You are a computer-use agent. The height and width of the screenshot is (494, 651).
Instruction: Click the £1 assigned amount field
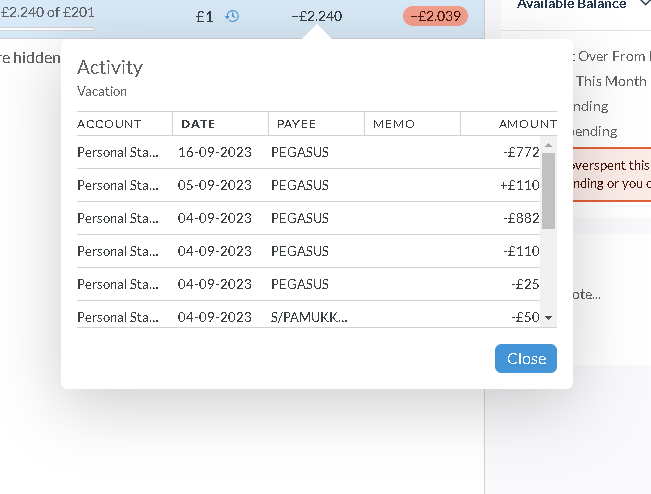pyautogui.click(x=204, y=17)
